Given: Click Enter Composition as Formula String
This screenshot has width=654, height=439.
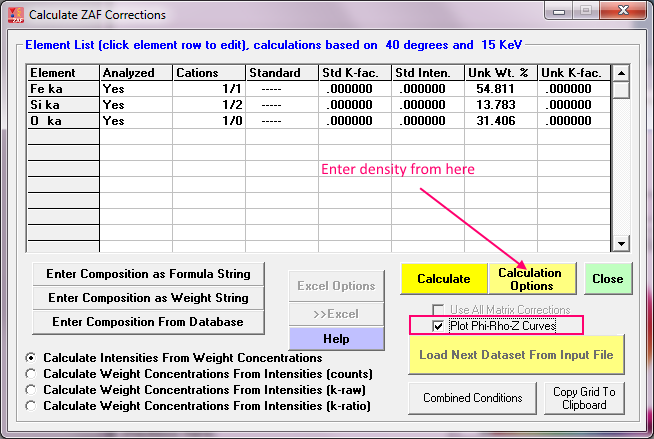Looking at the screenshot, I should pos(149,273).
